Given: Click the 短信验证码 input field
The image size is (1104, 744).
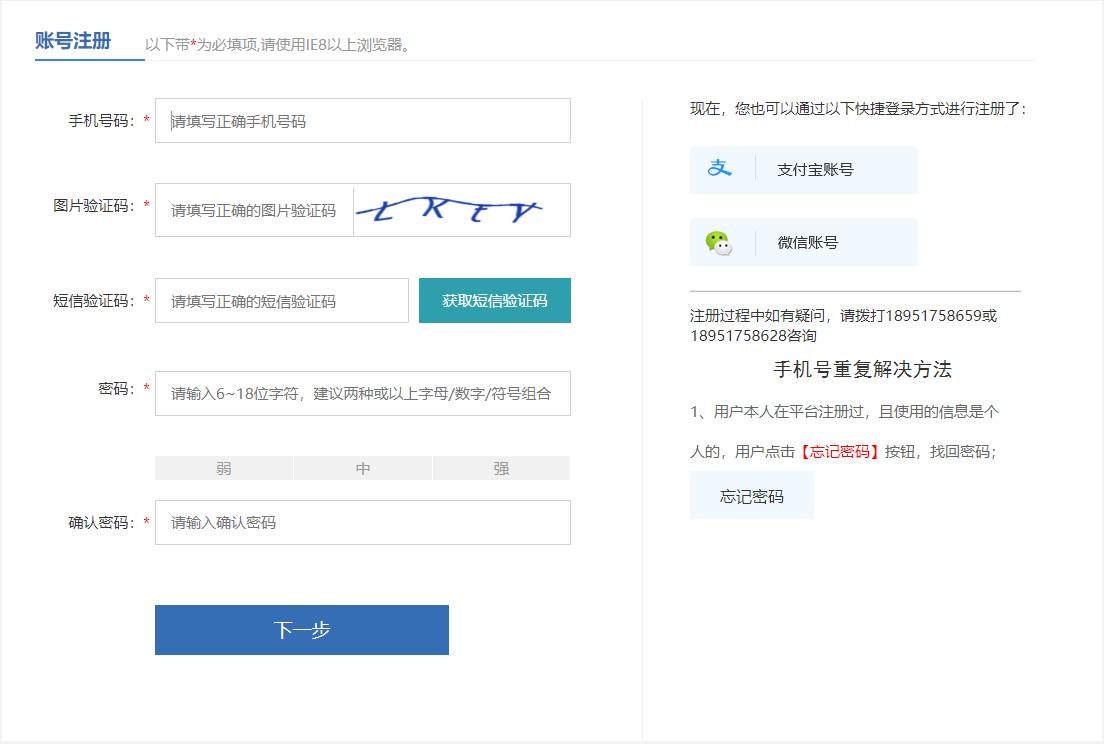Looking at the screenshot, I should pos(282,300).
